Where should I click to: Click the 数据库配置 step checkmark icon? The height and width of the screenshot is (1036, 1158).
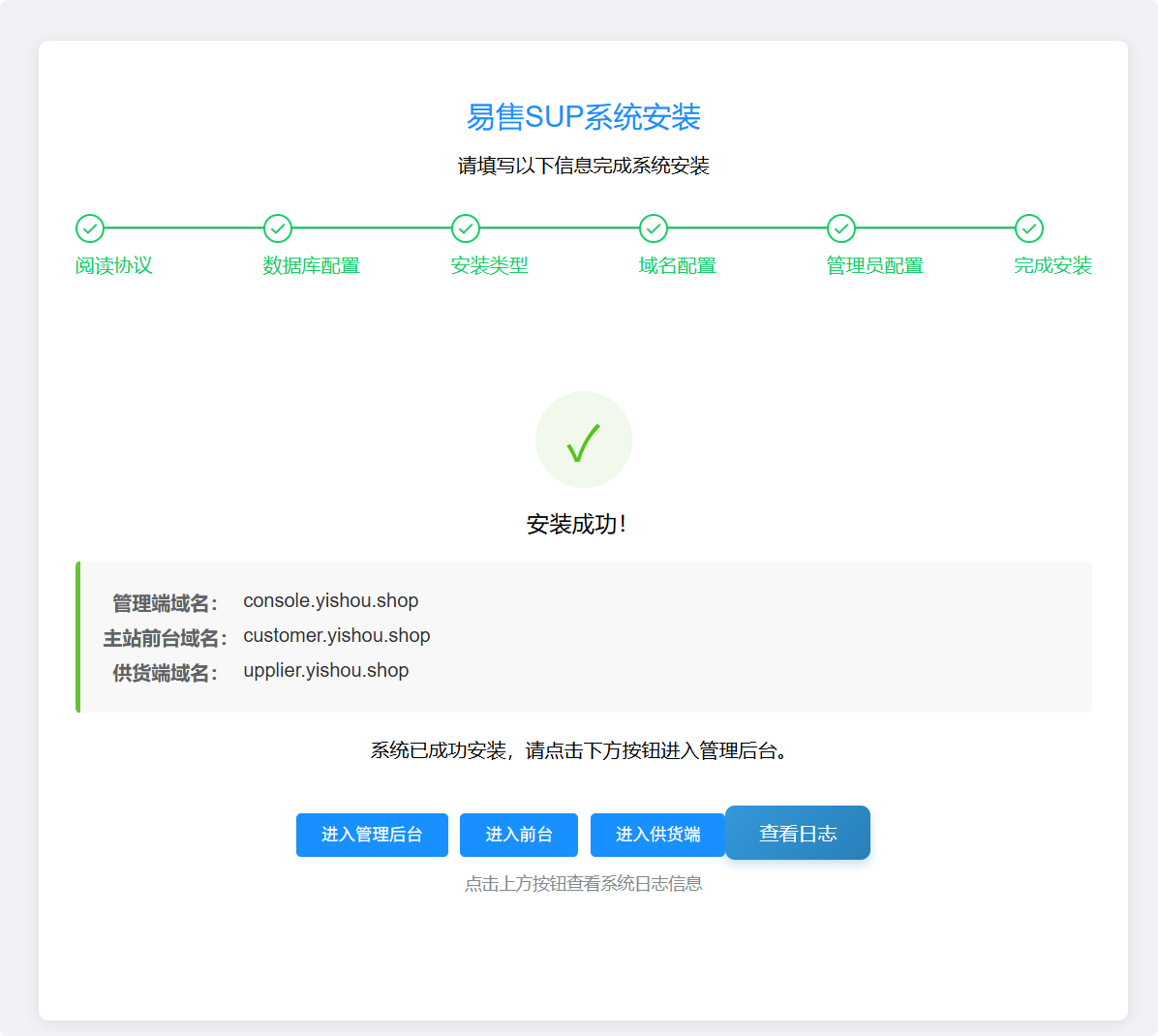pos(278,229)
